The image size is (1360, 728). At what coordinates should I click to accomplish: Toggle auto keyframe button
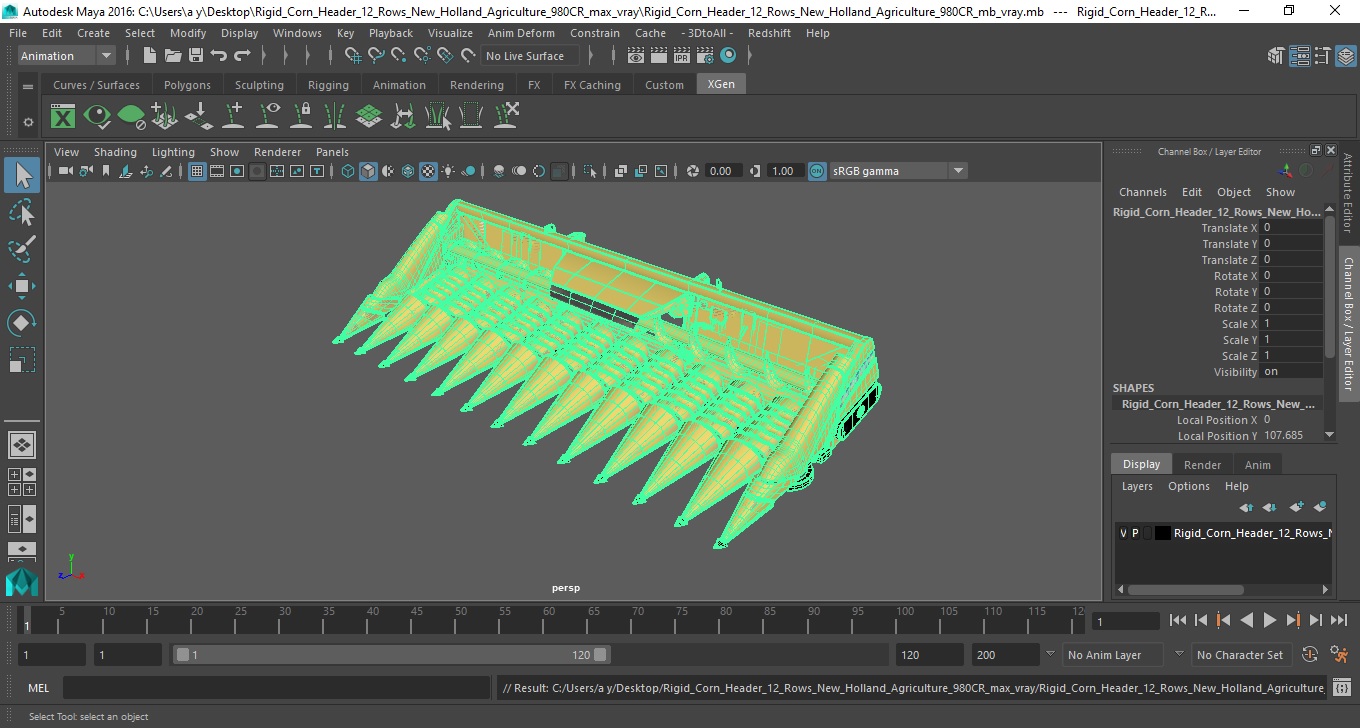[1311, 655]
